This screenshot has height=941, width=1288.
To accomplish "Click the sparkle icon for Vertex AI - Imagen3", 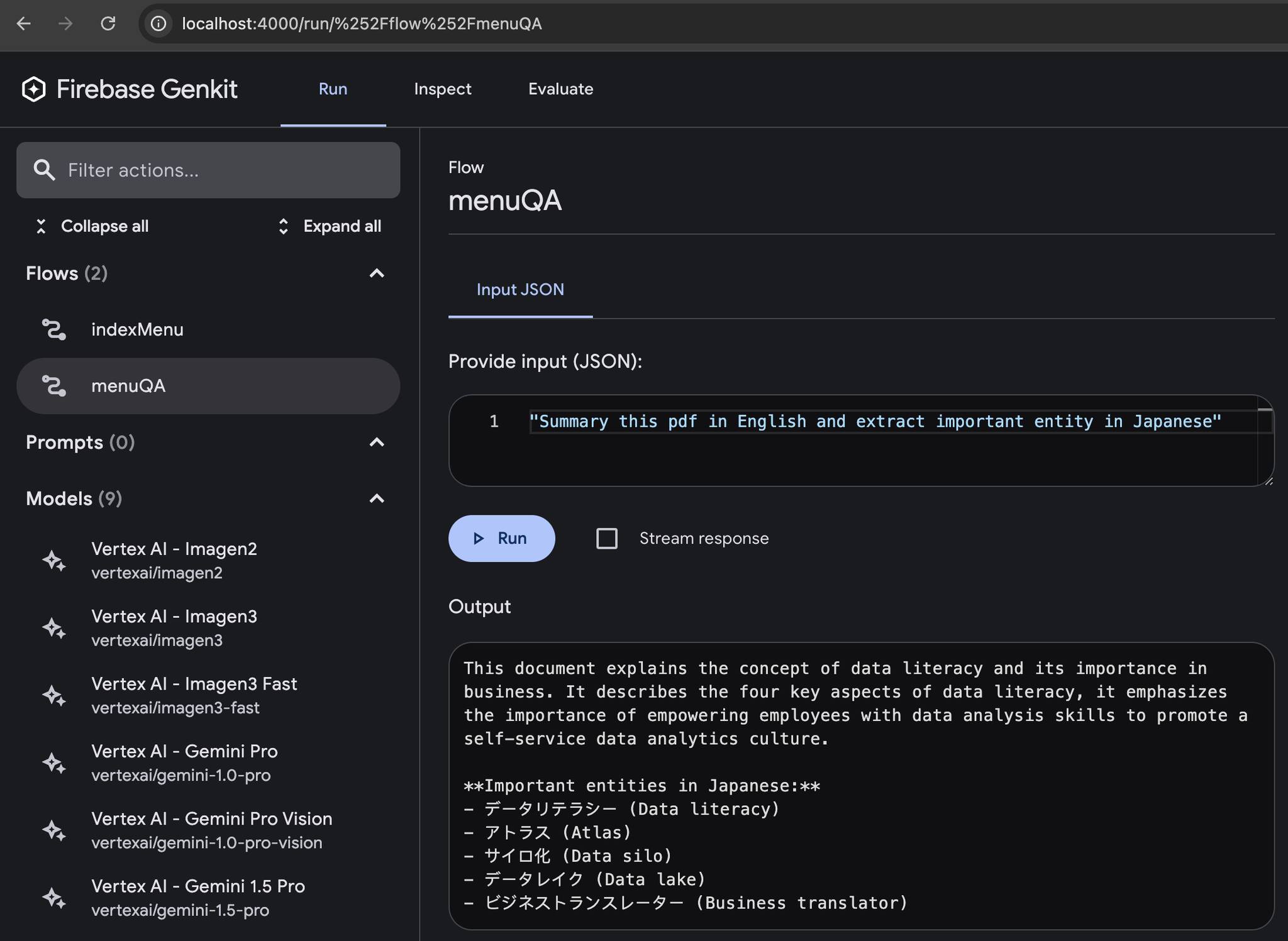I will point(54,627).
